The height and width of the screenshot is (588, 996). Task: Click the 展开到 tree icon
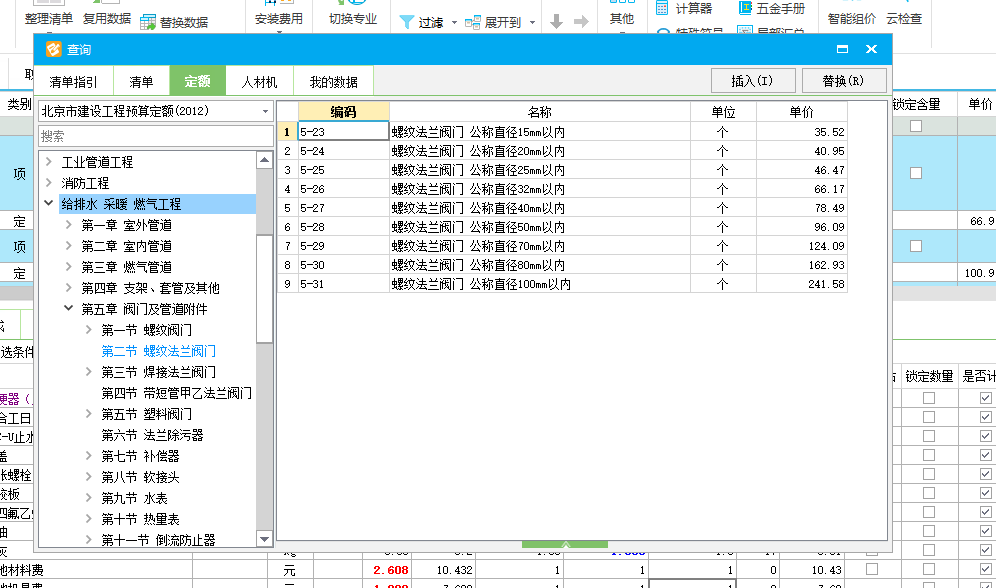pyautogui.click(x=473, y=23)
